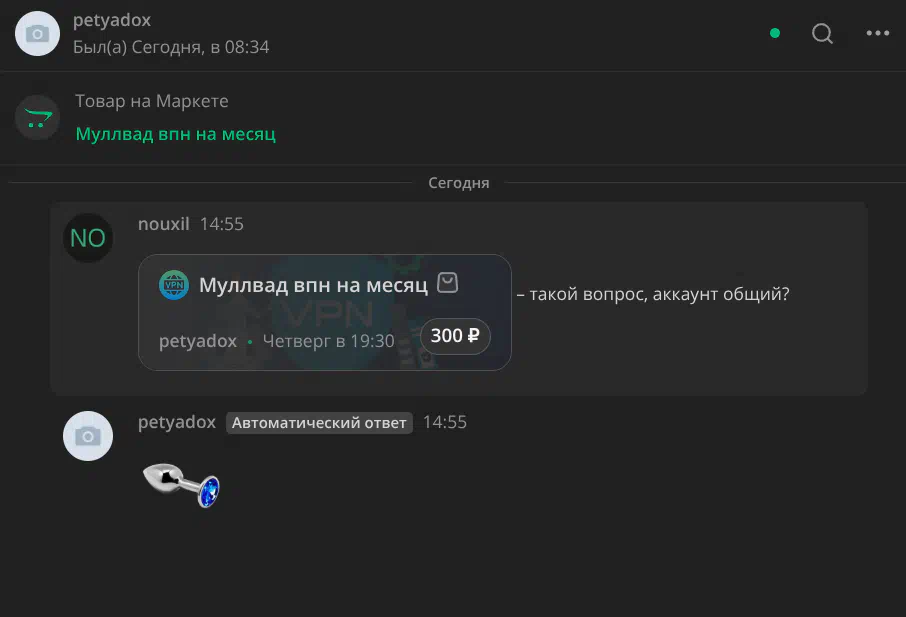
Task: Open the three-dots more options menu
Action: coord(877,33)
